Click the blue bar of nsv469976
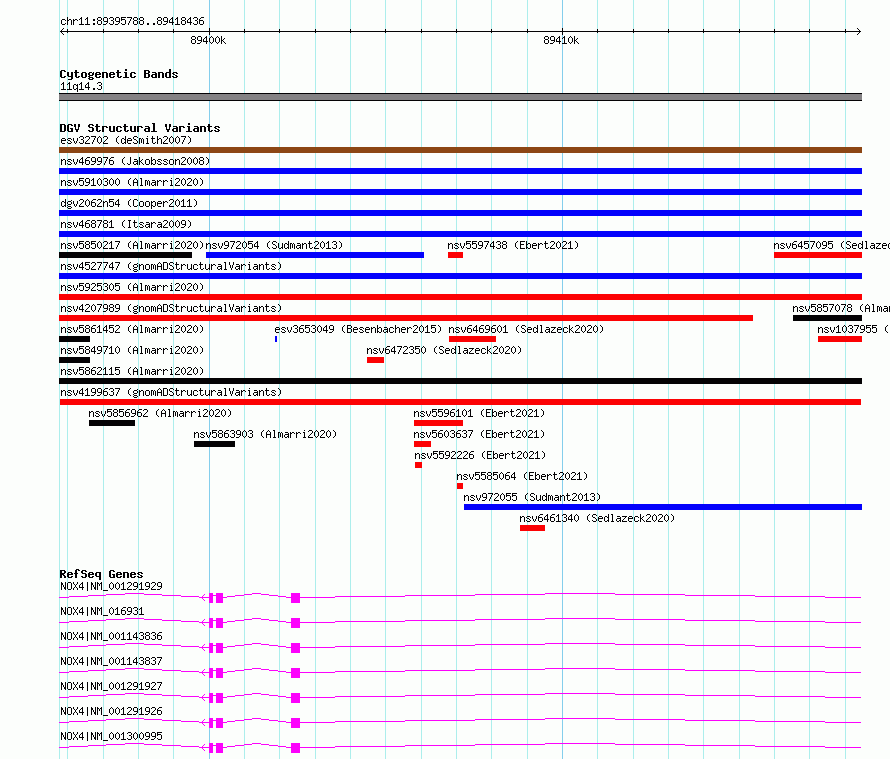890x759 pixels. (x=460, y=171)
